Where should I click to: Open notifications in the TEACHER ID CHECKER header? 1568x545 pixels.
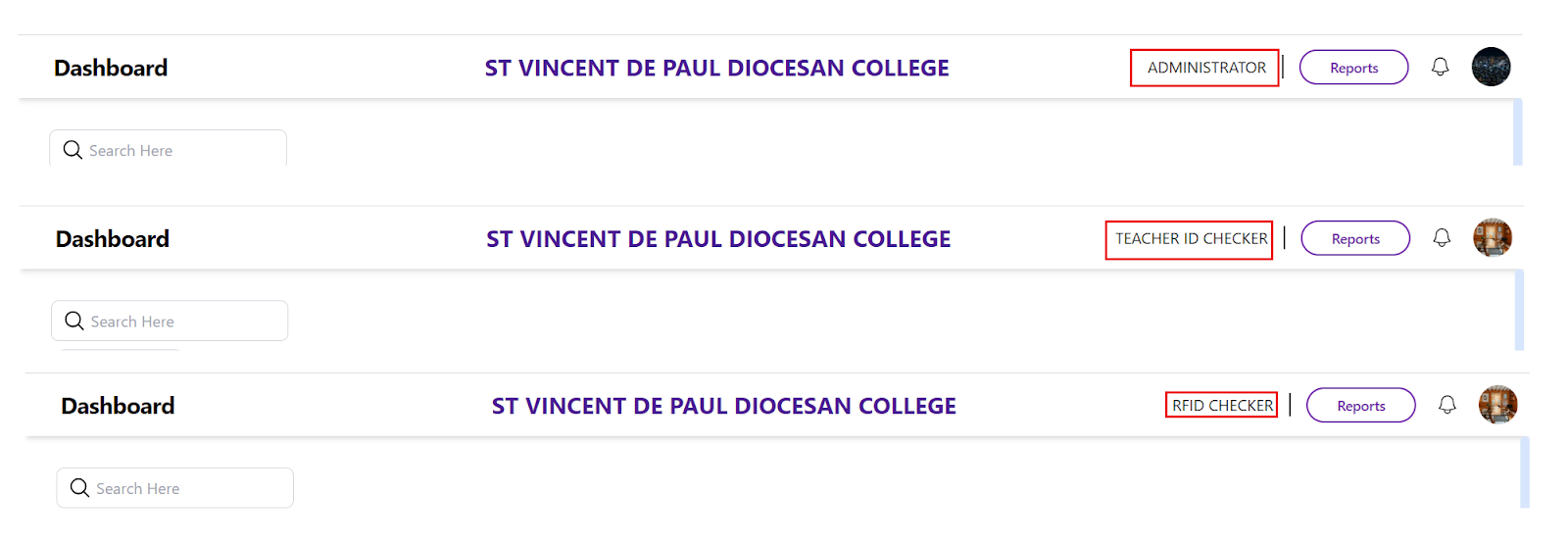pos(1442,238)
